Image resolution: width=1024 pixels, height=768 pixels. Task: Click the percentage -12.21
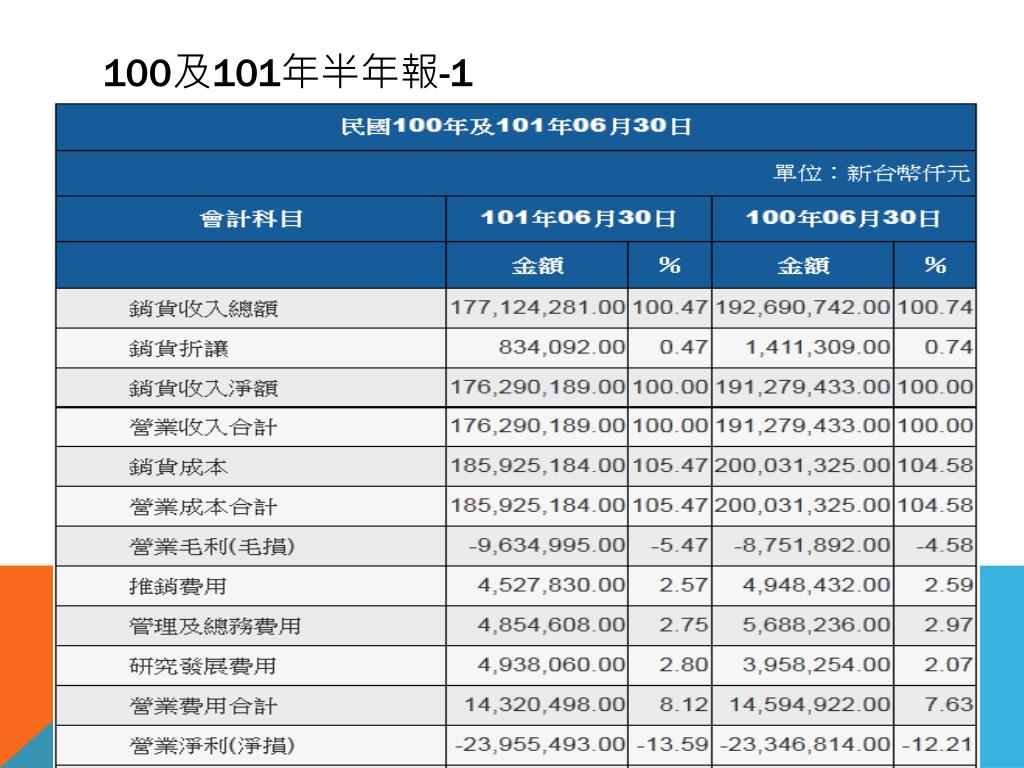point(938,744)
